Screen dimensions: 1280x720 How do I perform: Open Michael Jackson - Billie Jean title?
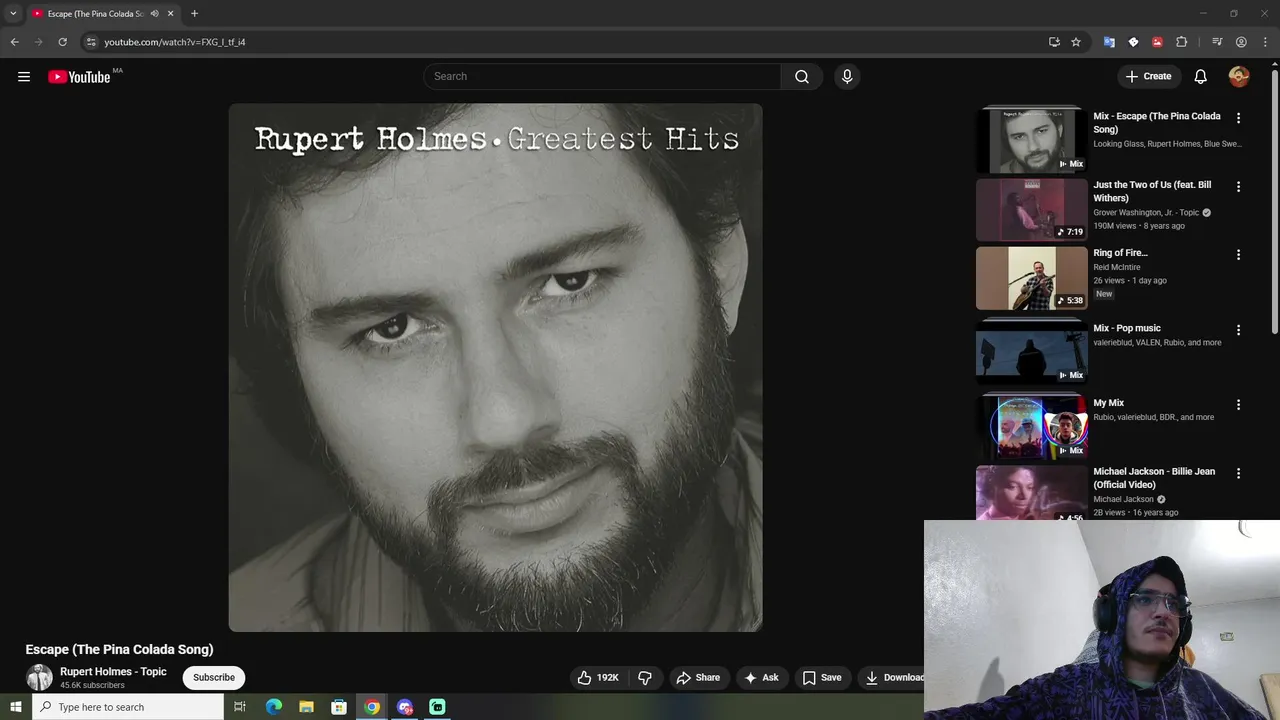pyautogui.click(x=1154, y=478)
